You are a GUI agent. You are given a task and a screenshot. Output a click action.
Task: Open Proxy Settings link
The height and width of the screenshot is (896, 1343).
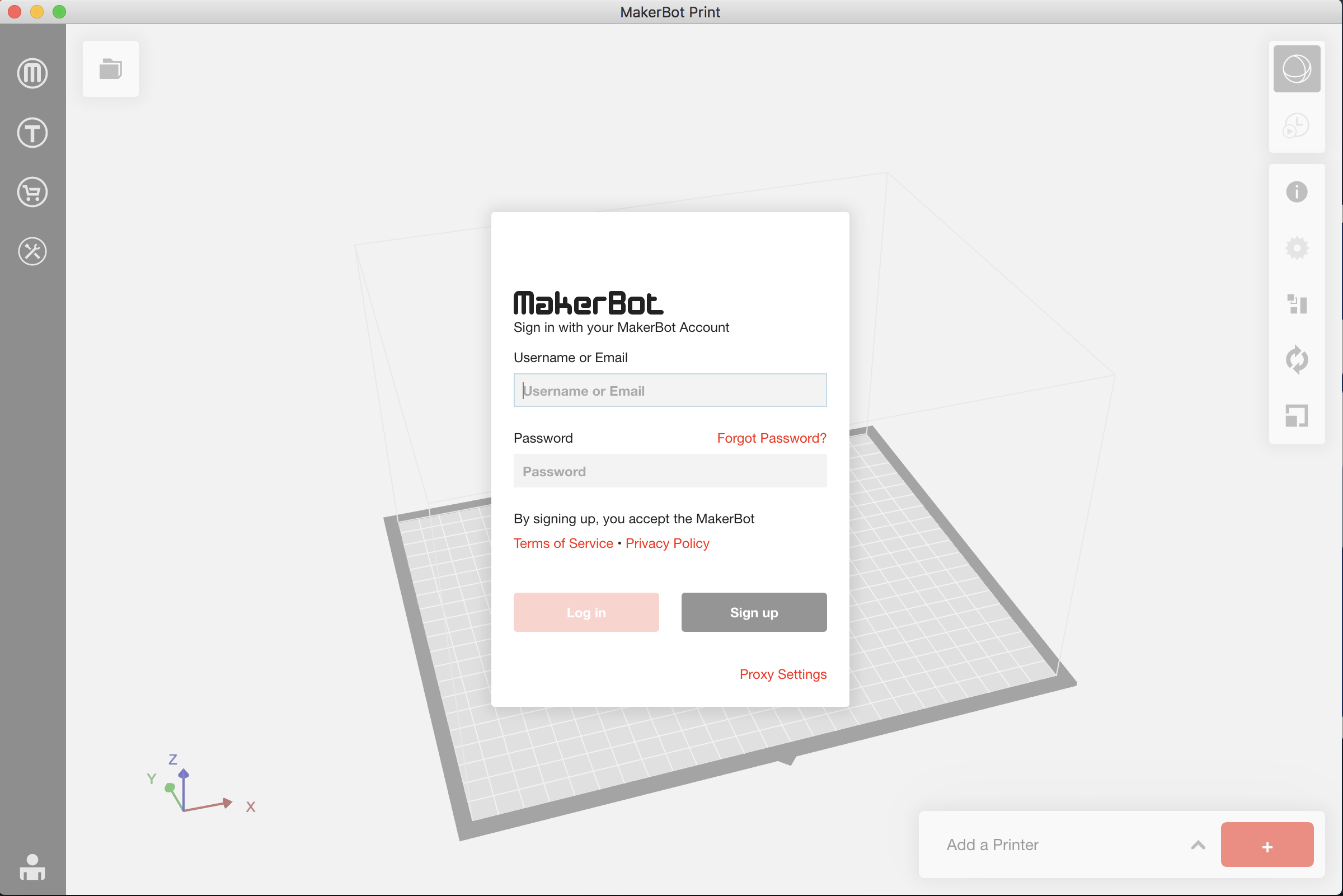pos(783,674)
